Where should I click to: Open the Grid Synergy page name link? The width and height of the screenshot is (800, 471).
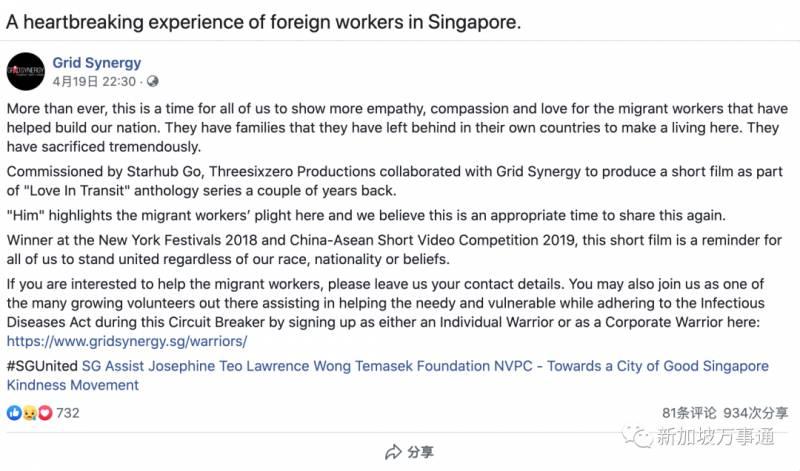pos(97,63)
